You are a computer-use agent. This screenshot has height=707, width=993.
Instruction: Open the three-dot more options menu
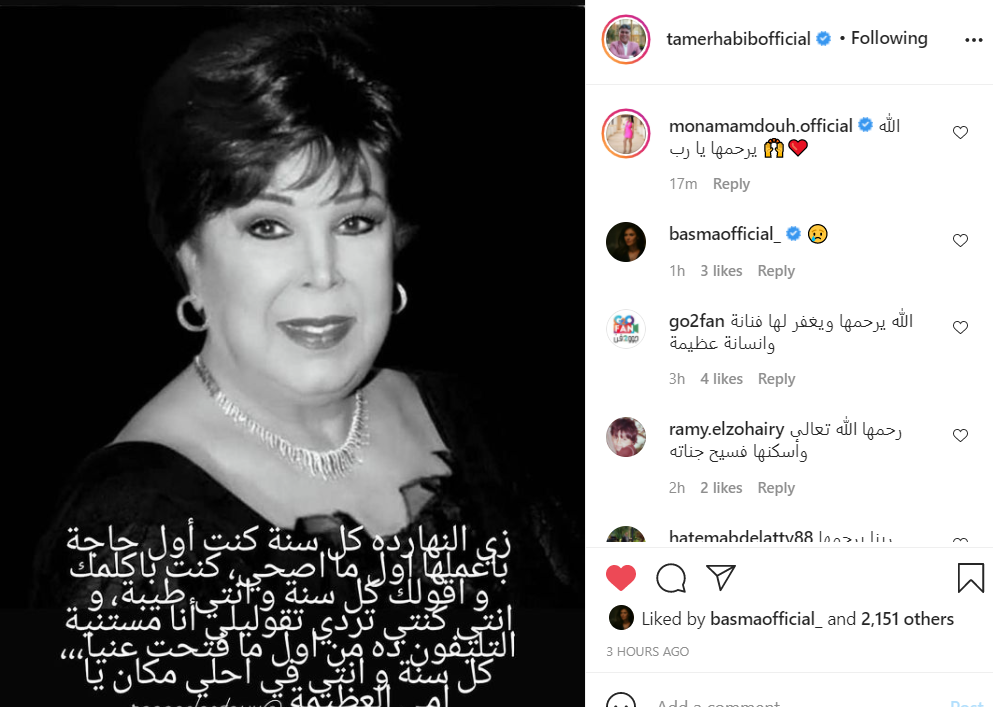973,40
